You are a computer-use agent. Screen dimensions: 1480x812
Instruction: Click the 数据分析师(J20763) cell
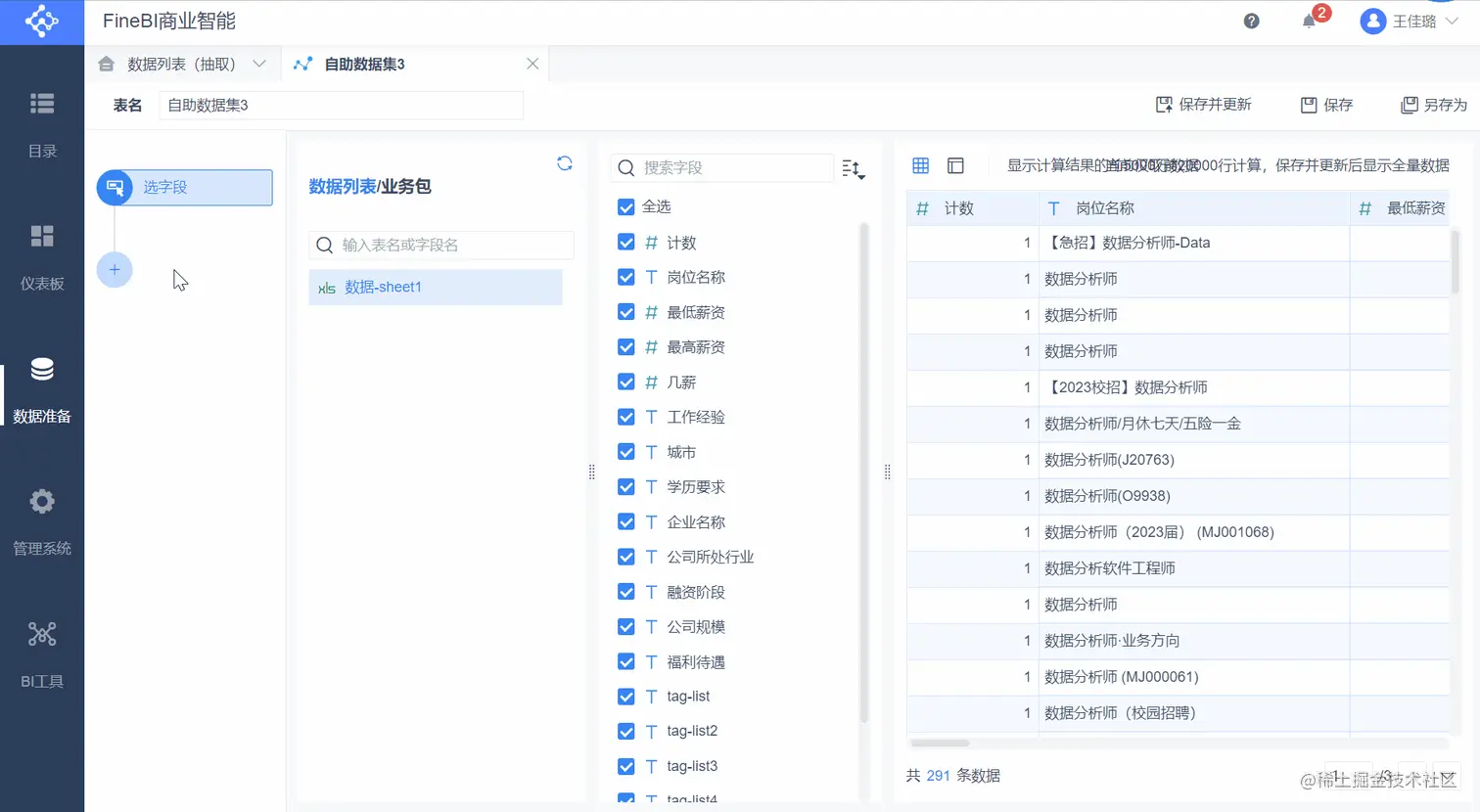tap(1193, 460)
